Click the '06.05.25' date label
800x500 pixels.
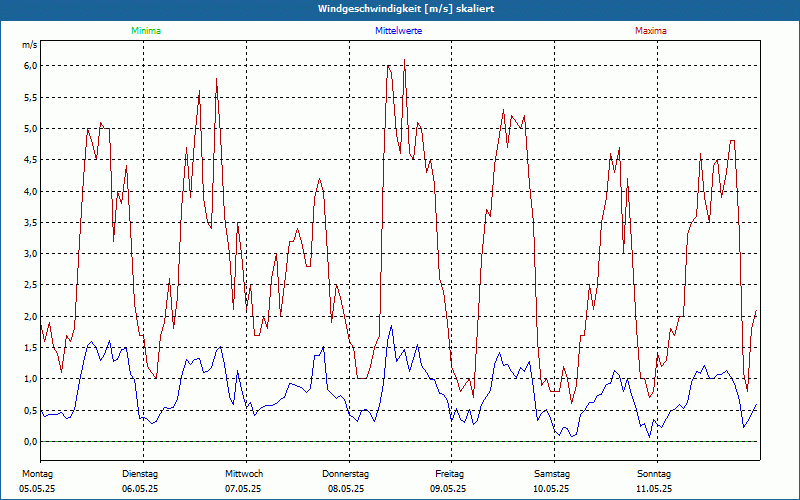coord(140,489)
